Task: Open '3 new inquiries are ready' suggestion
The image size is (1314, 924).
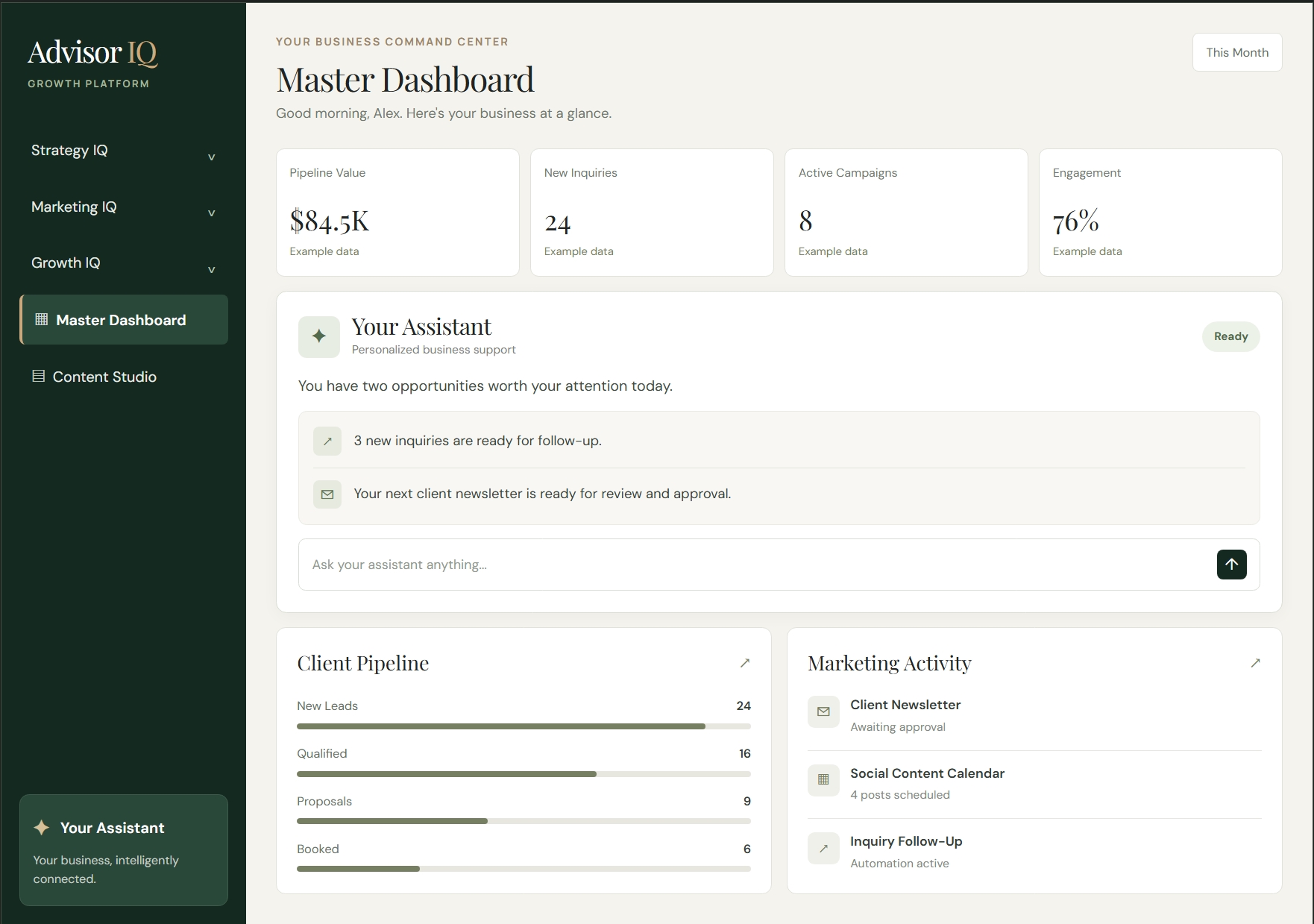Action: click(779, 441)
